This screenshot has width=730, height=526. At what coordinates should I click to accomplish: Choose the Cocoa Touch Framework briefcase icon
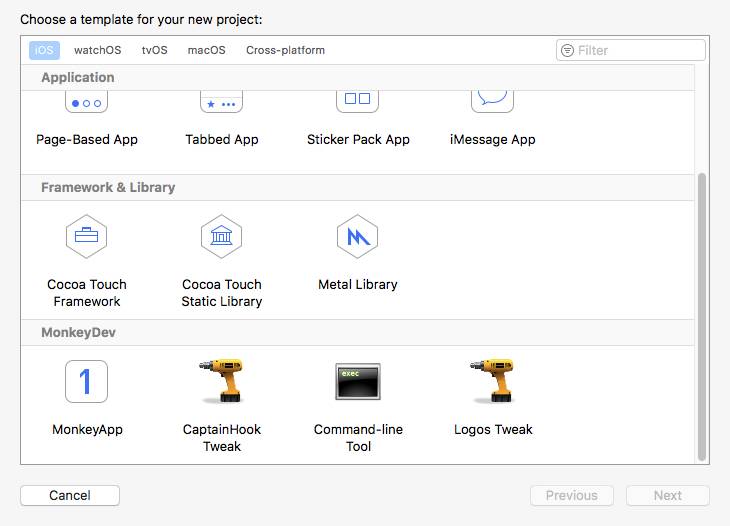coord(87,236)
